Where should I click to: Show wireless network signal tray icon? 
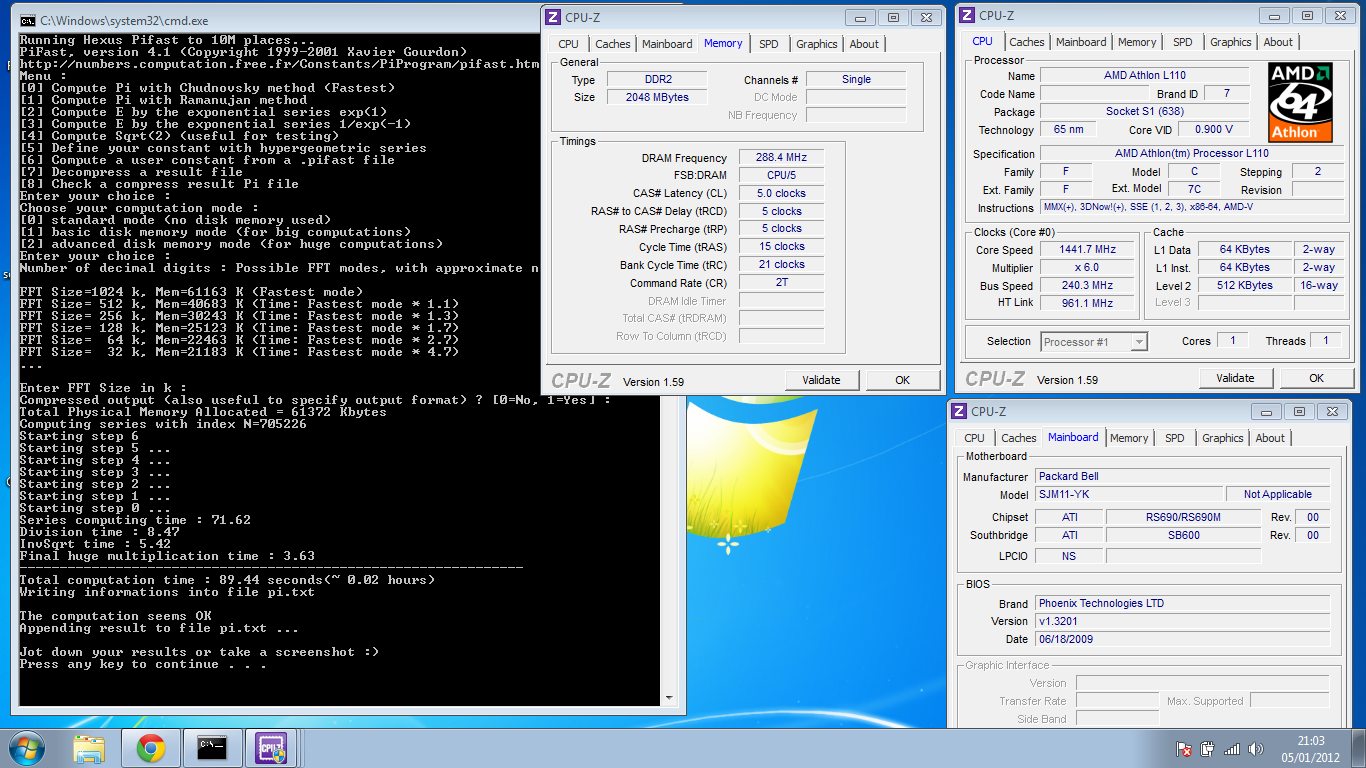(x=1232, y=748)
